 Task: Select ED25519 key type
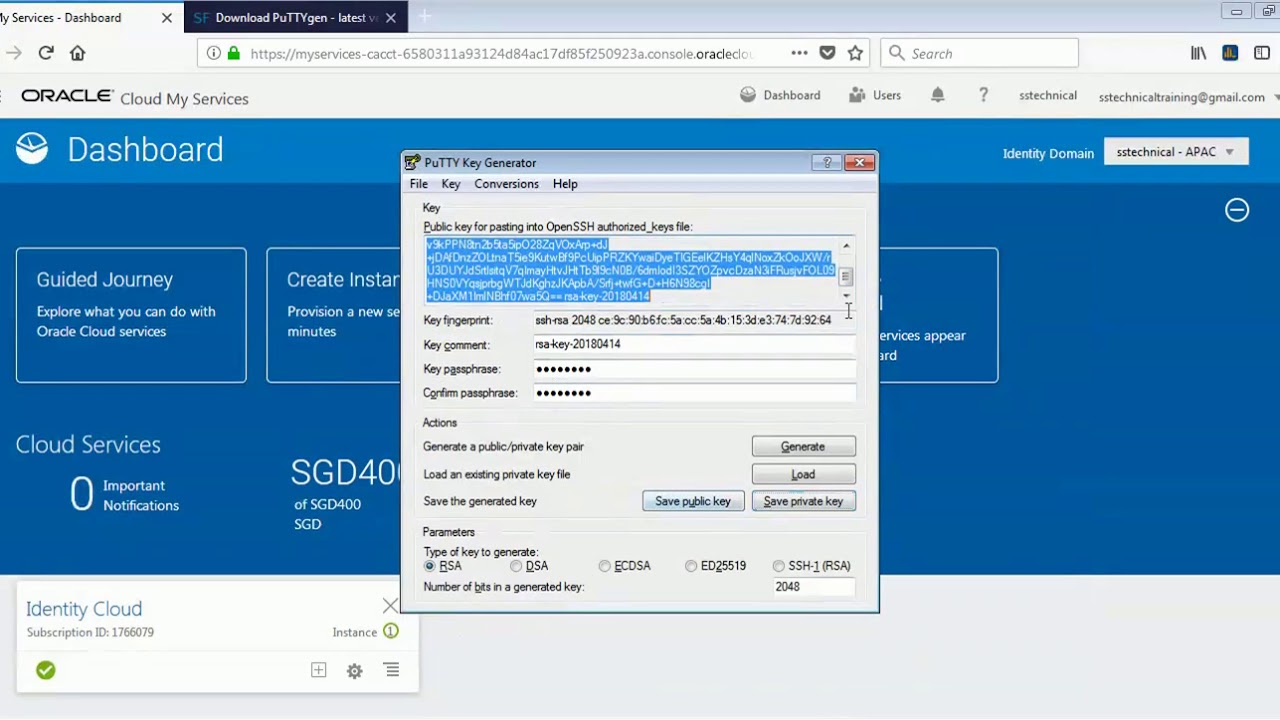[691, 566]
